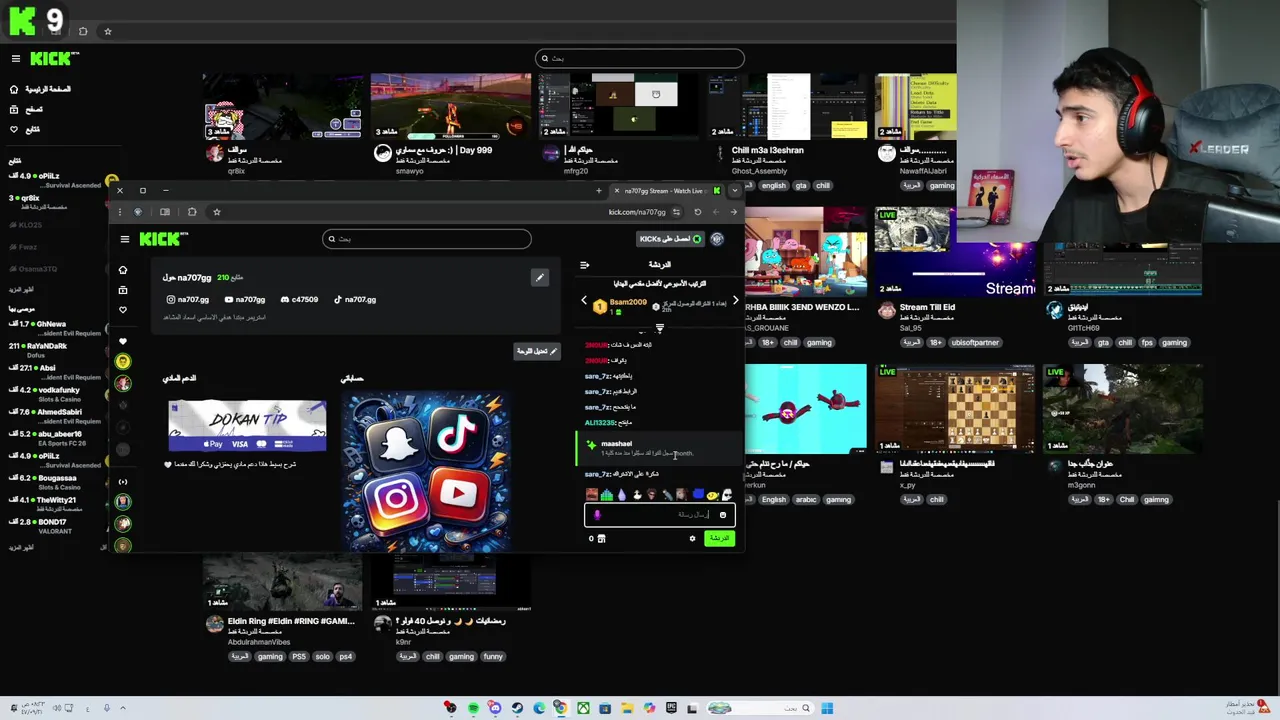
Task: Open Day 999 stream thumbnail
Action: [450, 106]
